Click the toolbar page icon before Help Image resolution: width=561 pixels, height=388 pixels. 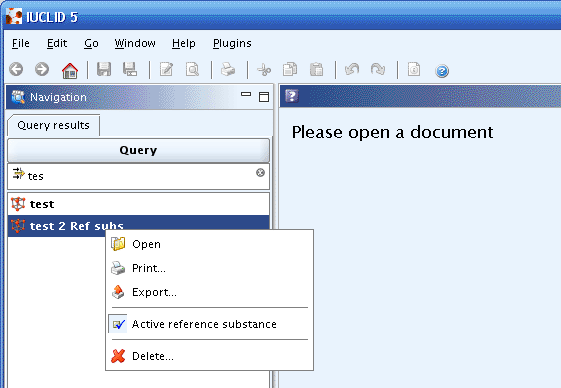pyautogui.click(x=414, y=69)
